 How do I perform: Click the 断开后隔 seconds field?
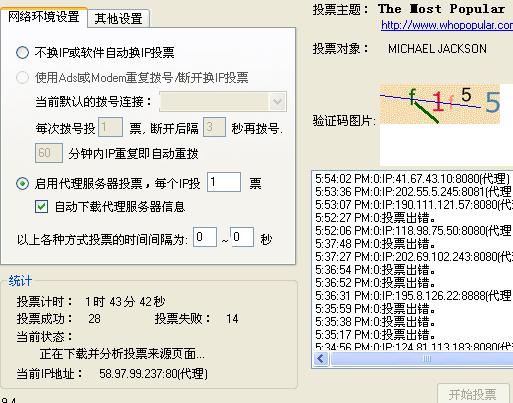[x=214, y=127]
